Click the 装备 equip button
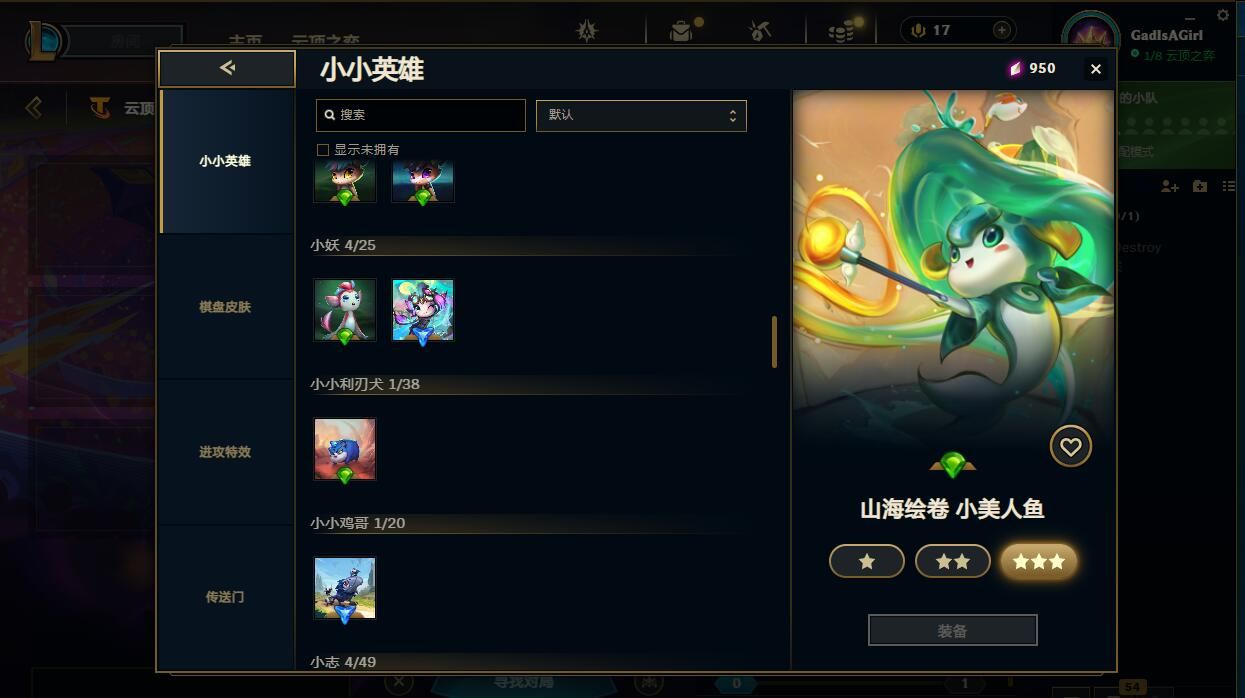The image size is (1245, 698). (x=953, y=631)
